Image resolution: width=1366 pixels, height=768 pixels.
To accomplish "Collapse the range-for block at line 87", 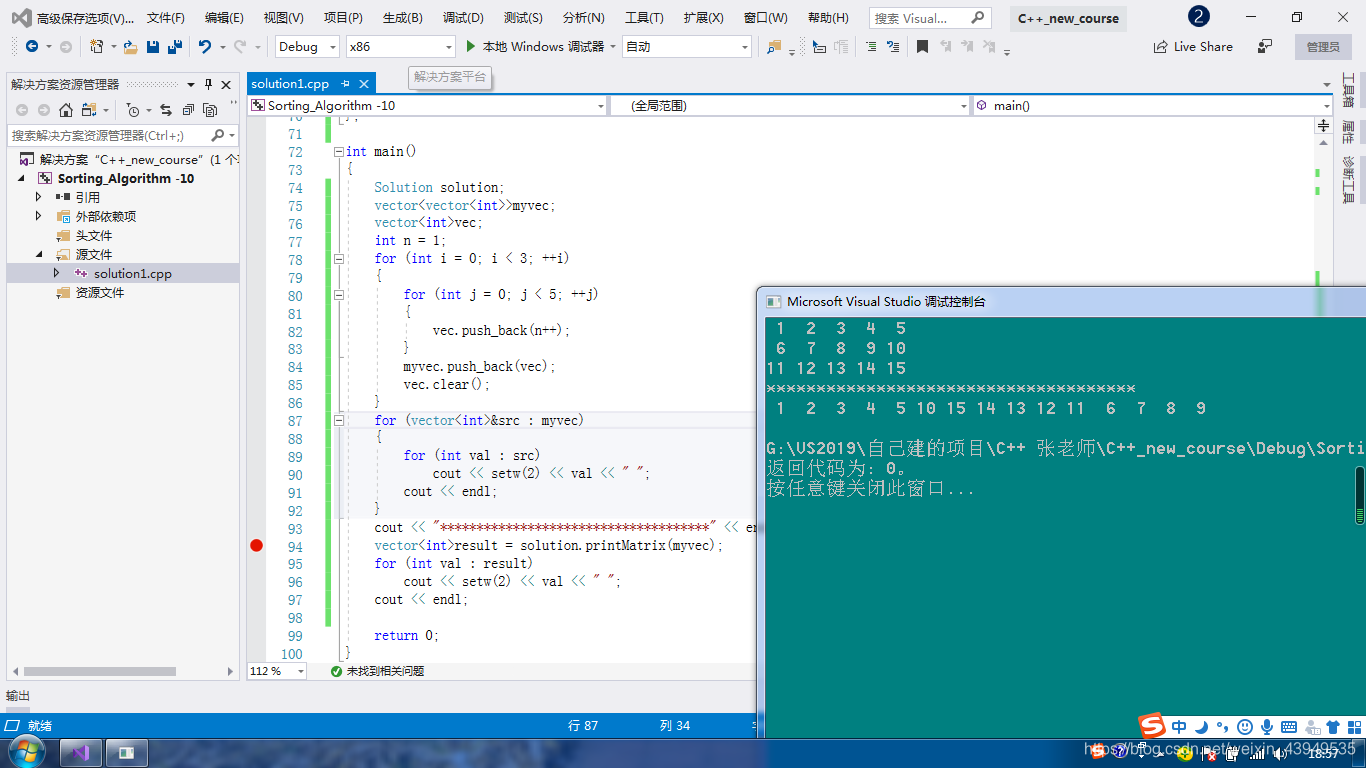I will 338,420.
